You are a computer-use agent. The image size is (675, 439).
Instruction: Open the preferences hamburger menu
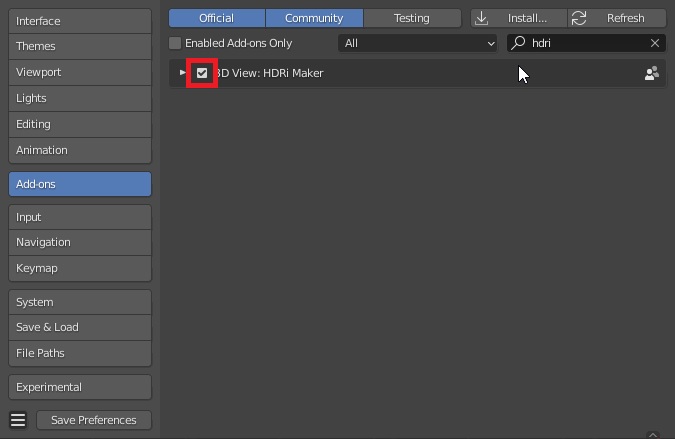18,420
